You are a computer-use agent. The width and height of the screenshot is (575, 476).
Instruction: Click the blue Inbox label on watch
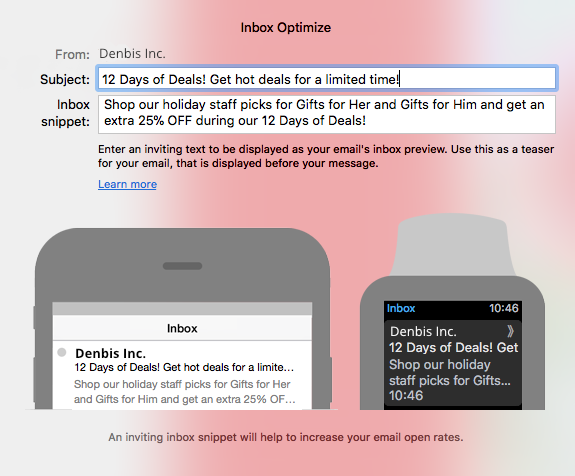pos(401,308)
